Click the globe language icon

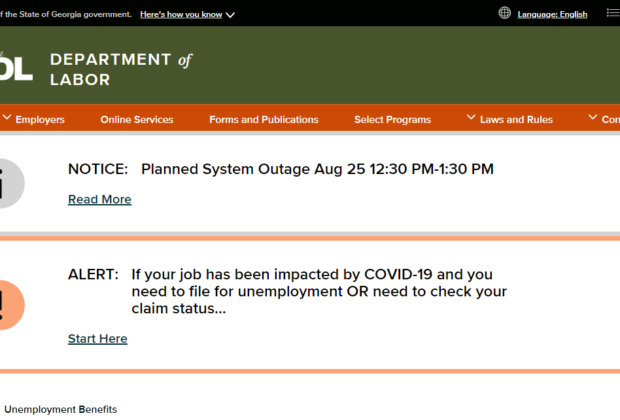click(x=505, y=14)
